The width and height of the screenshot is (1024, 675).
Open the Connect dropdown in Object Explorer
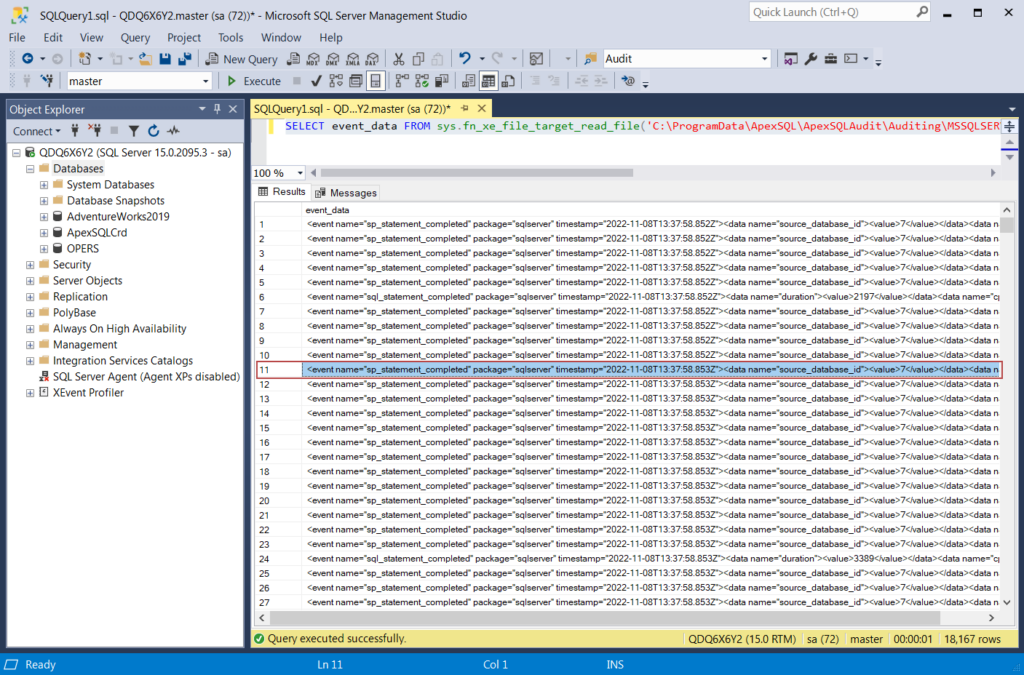click(x=37, y=131)
